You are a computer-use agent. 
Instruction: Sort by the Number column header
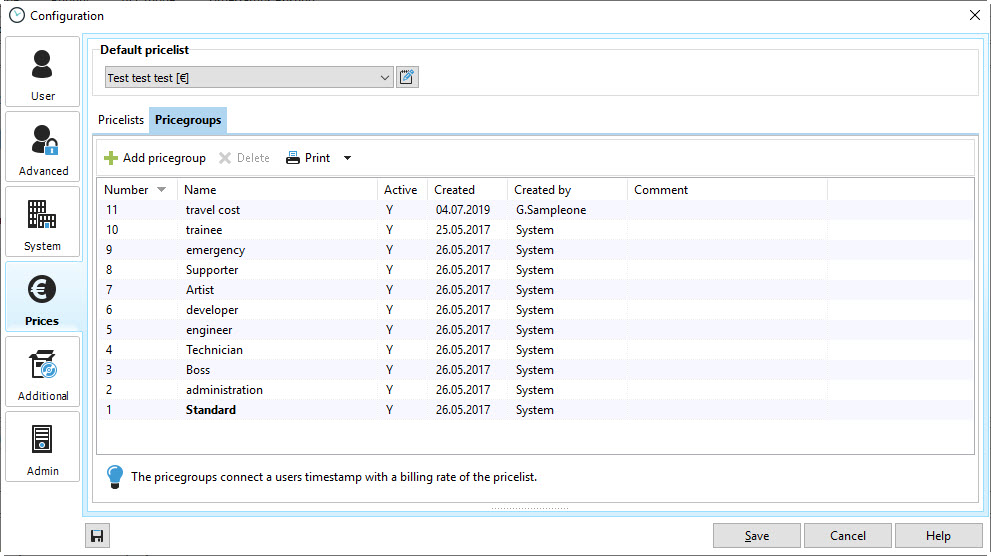point(127,190)
